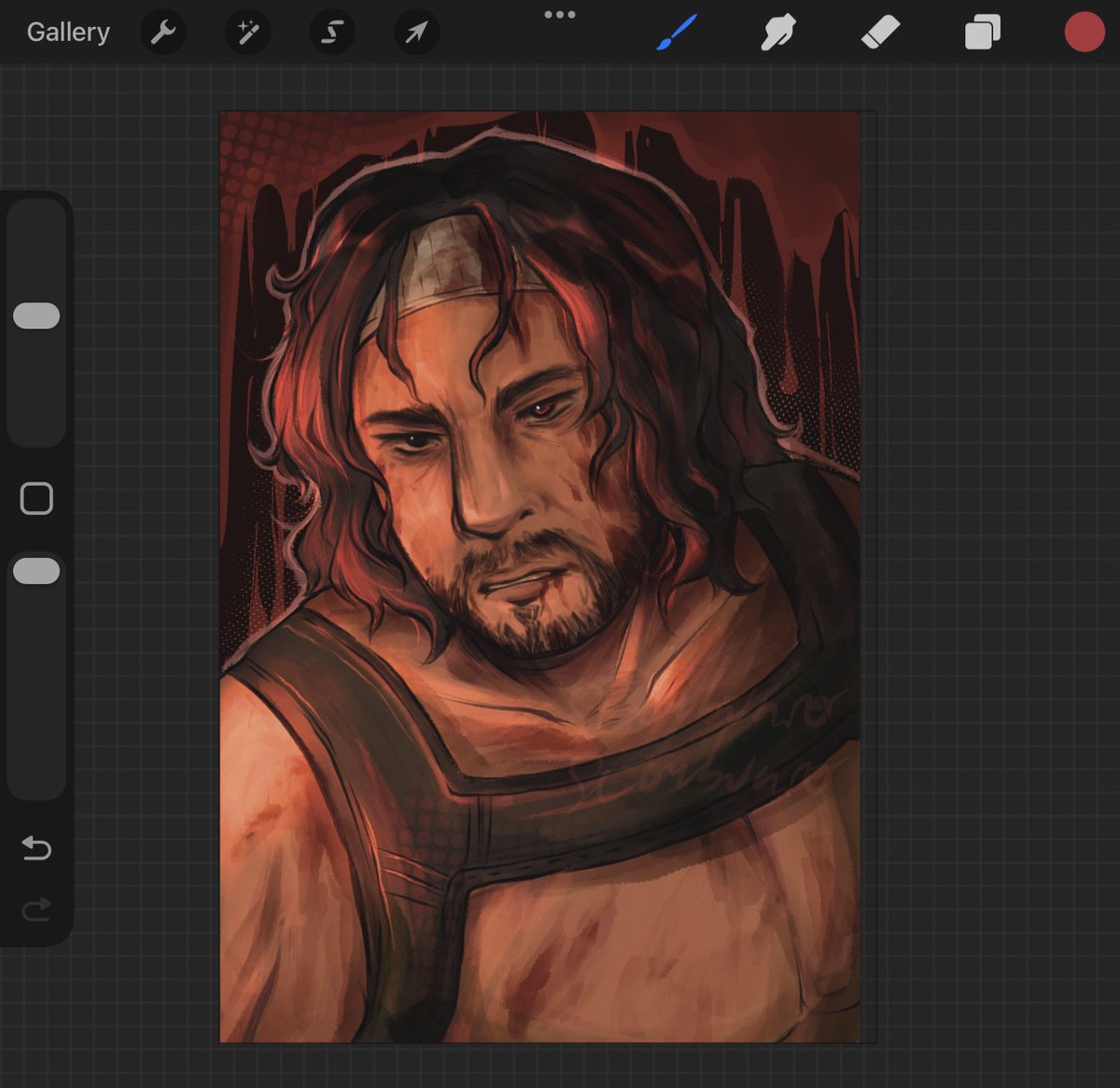Return to the Gallery
The image size is (1120, 1088).
[x=68, y=32]
